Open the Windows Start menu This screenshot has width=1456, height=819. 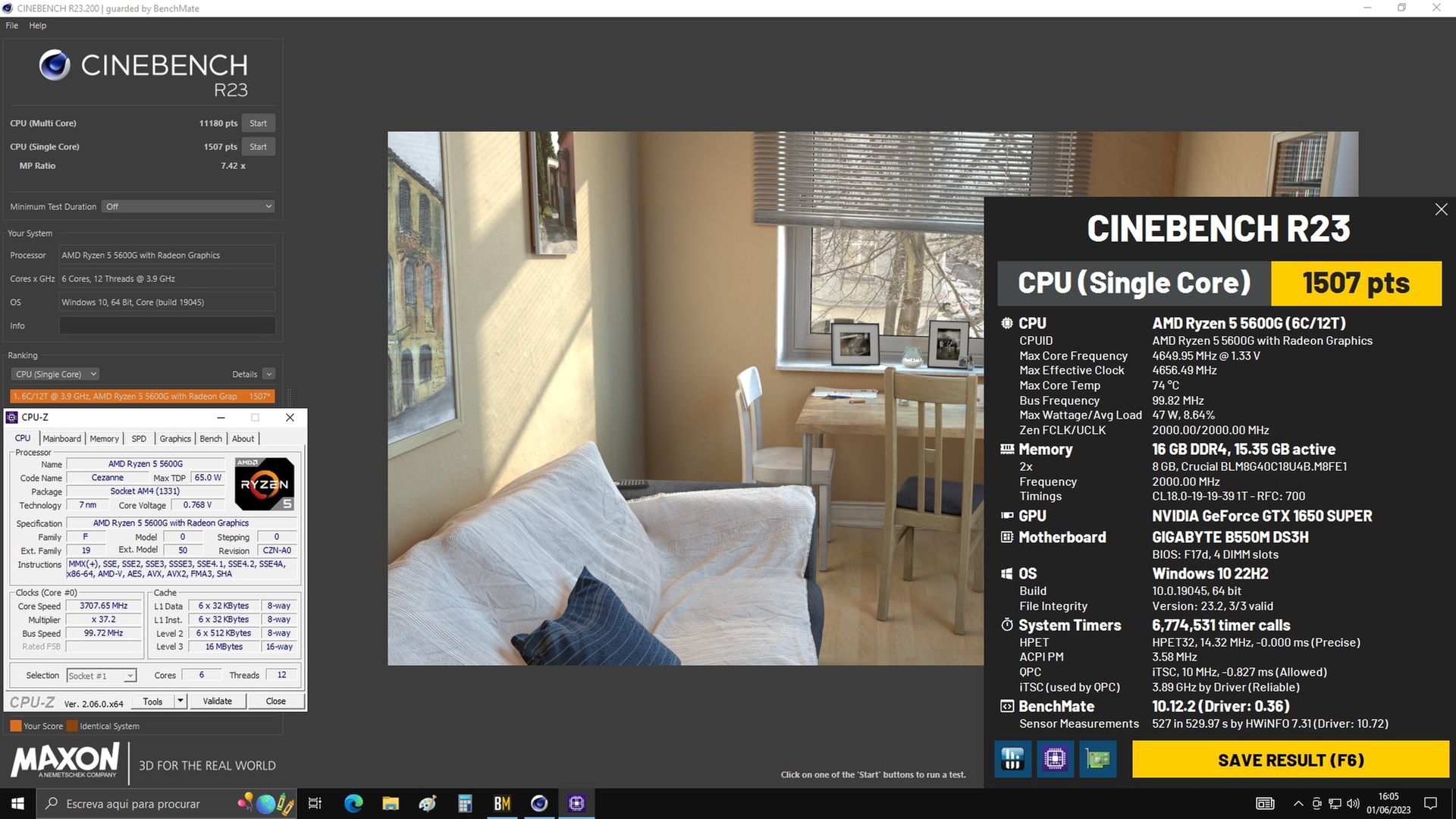click(x=17, y=803)
